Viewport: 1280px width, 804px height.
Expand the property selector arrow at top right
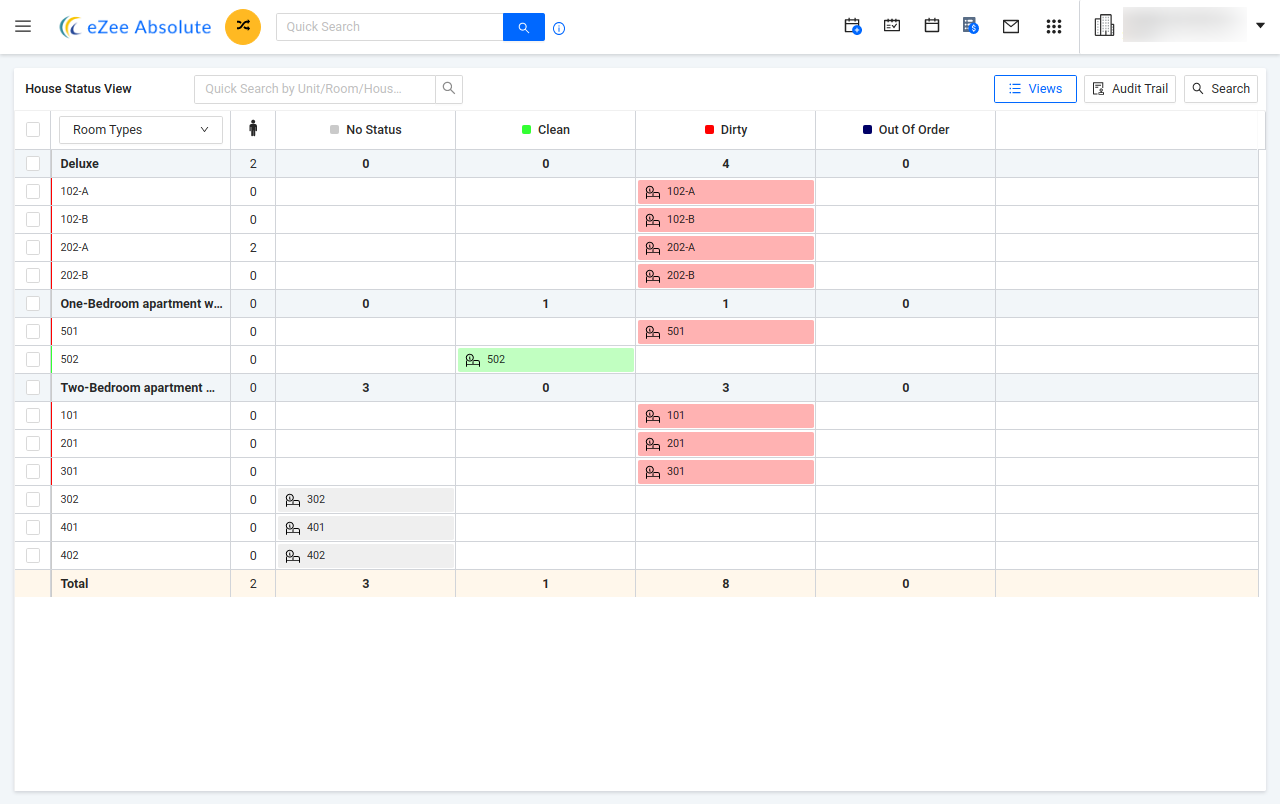pos(1260,25)
